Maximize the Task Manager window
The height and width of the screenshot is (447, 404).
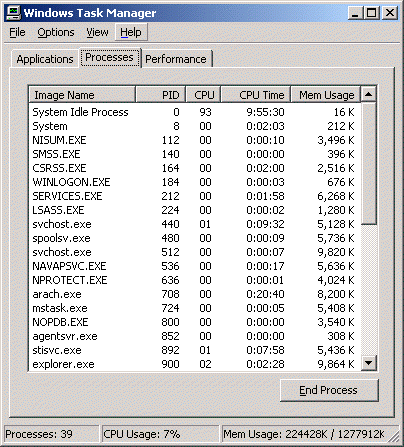371,13
